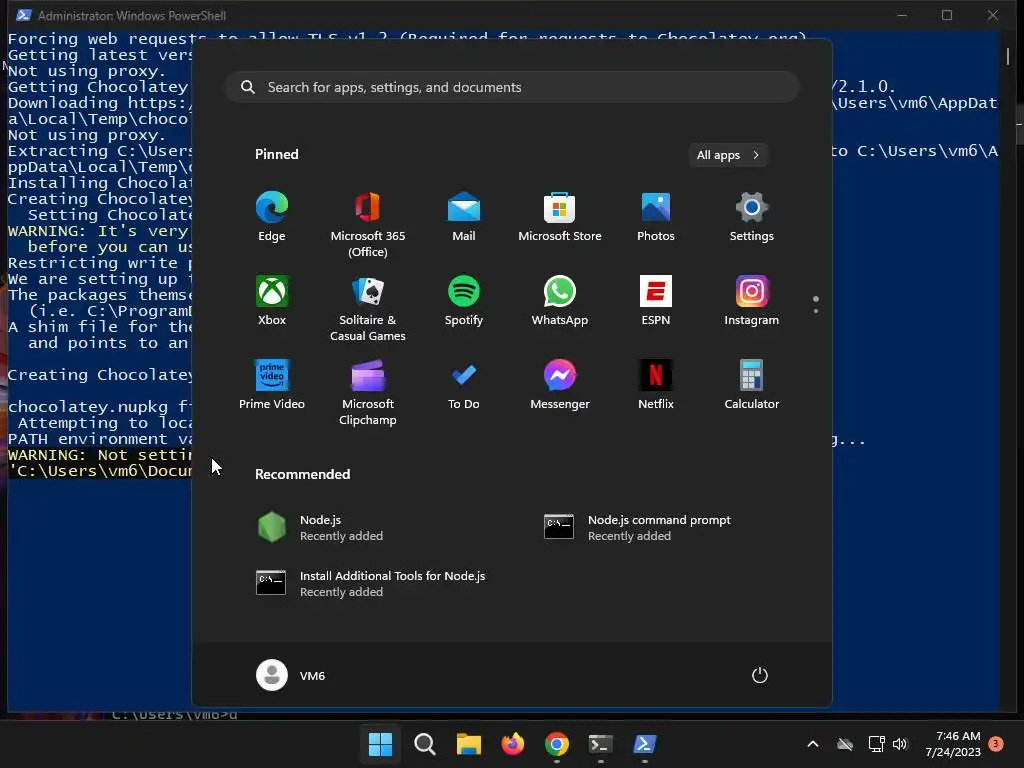Show All apps list
The image size is (1024, 768).
[x=728, y=155]
